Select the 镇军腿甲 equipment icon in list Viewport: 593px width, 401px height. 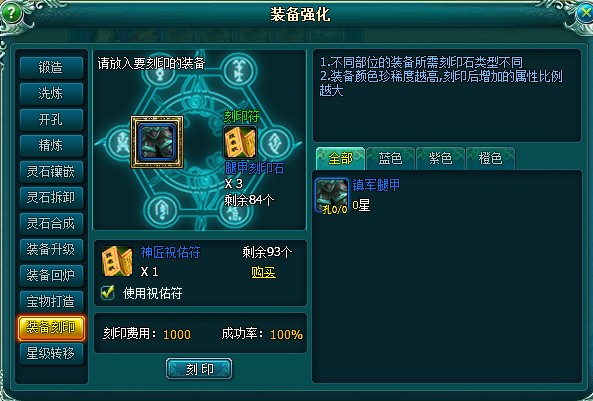(x=332, y=196)
